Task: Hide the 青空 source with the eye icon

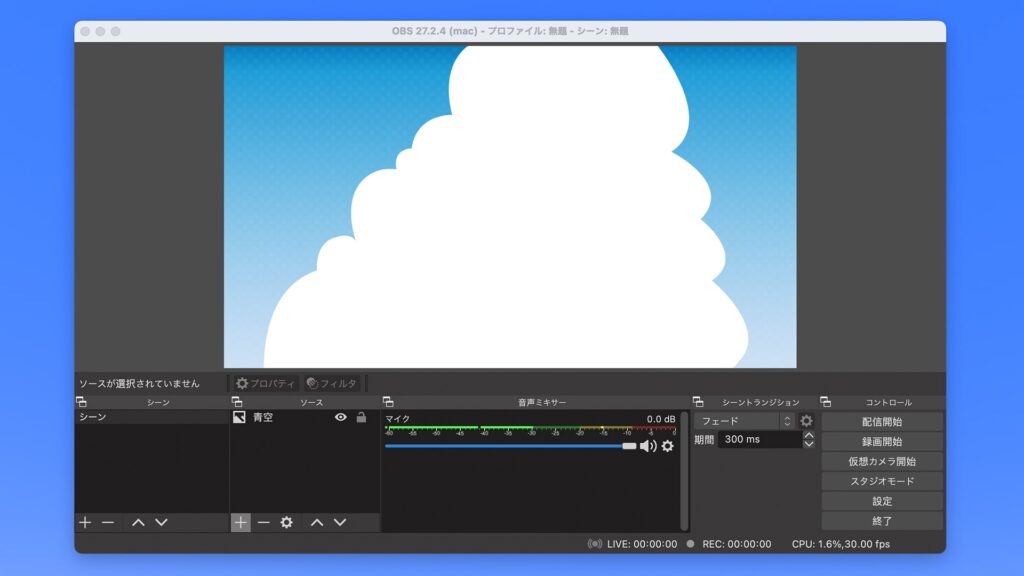Action: click(341, 417)
